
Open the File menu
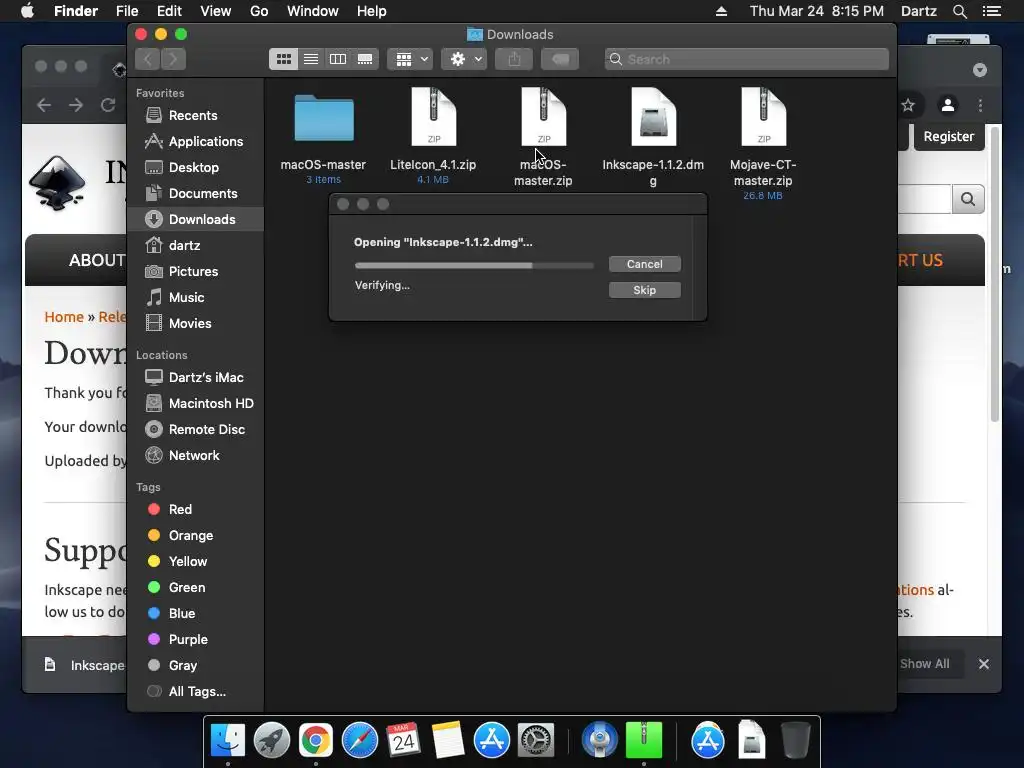127,11
